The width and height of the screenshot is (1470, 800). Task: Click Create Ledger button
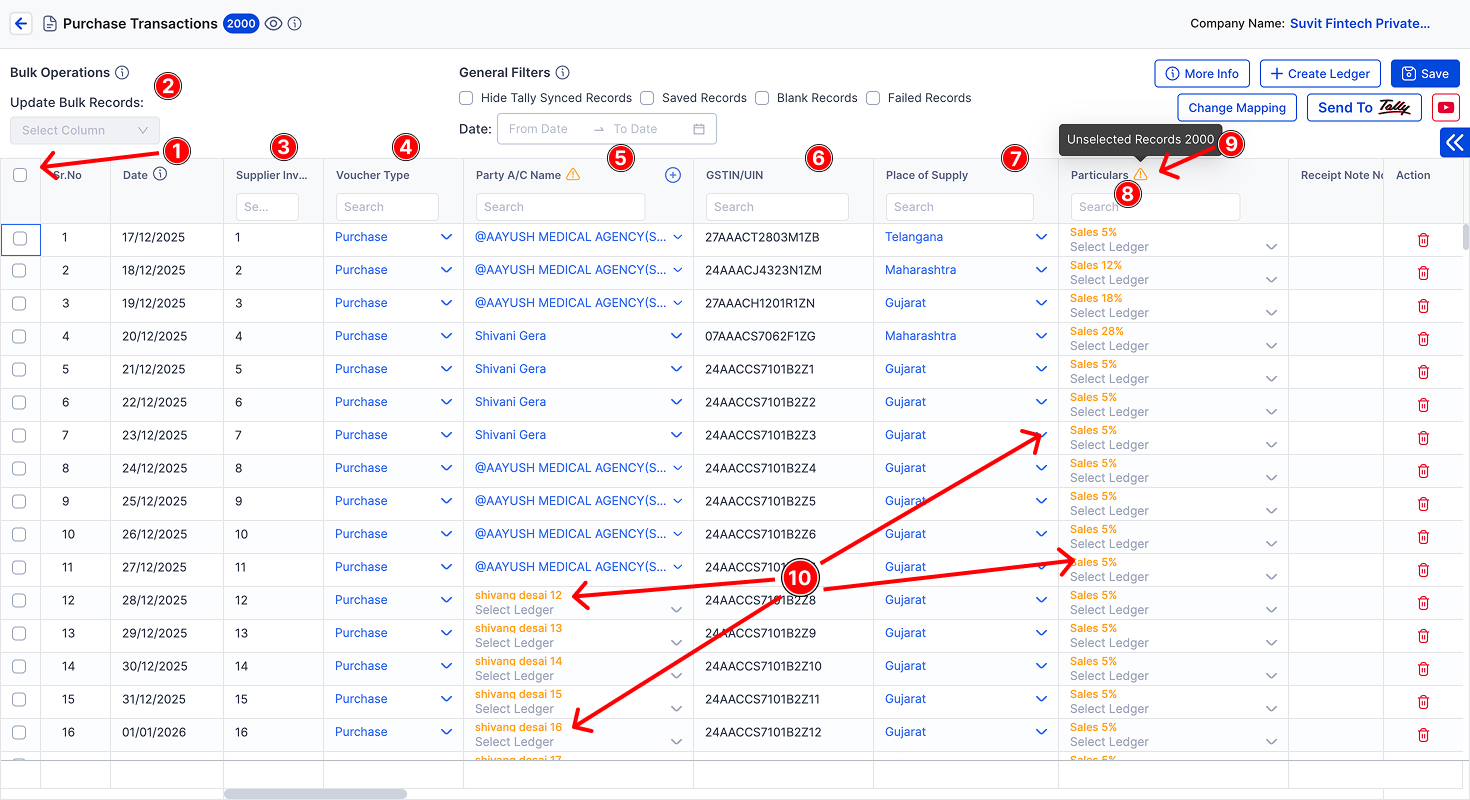tap(1321, 73)
